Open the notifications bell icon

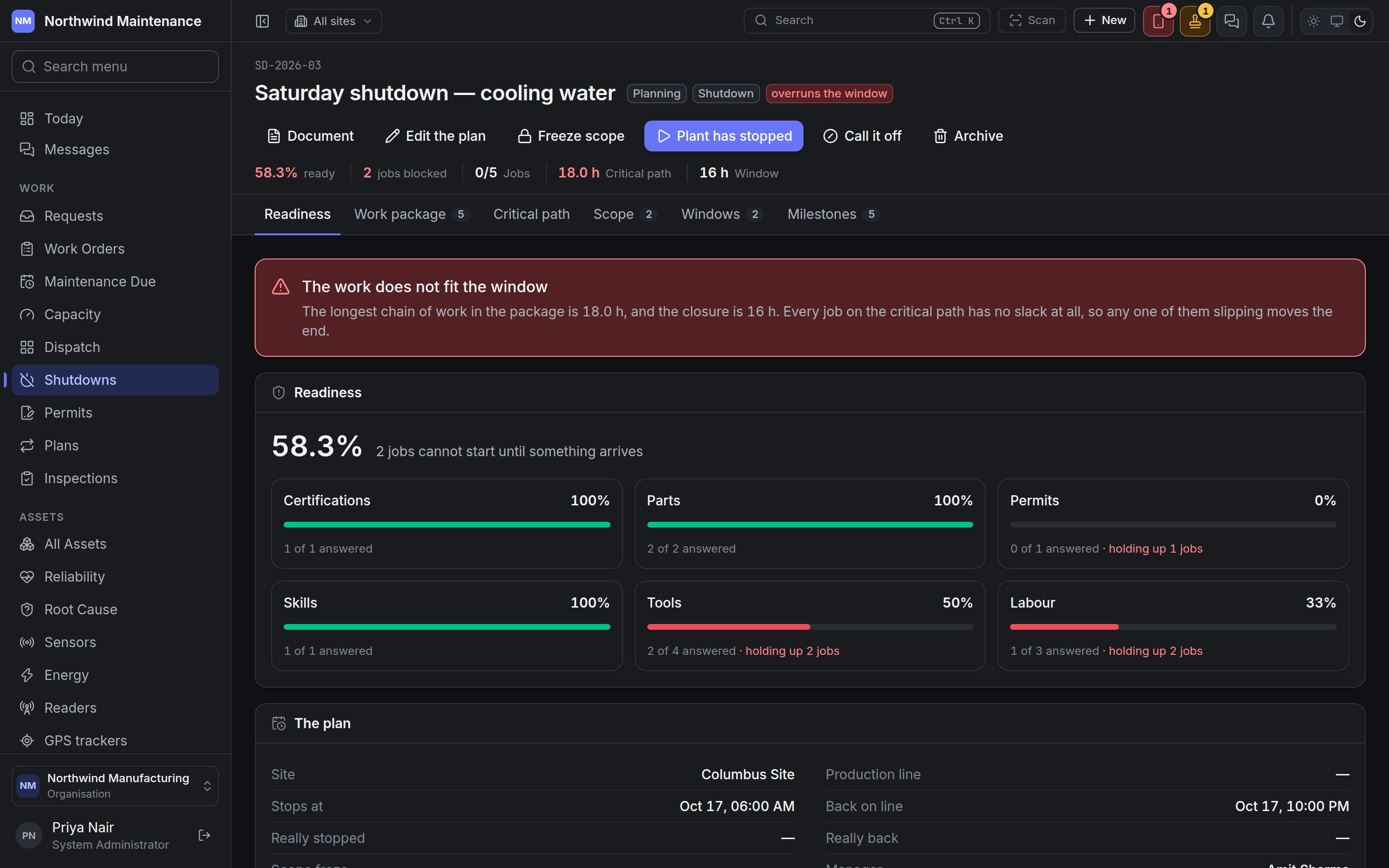pos(1268,21)
